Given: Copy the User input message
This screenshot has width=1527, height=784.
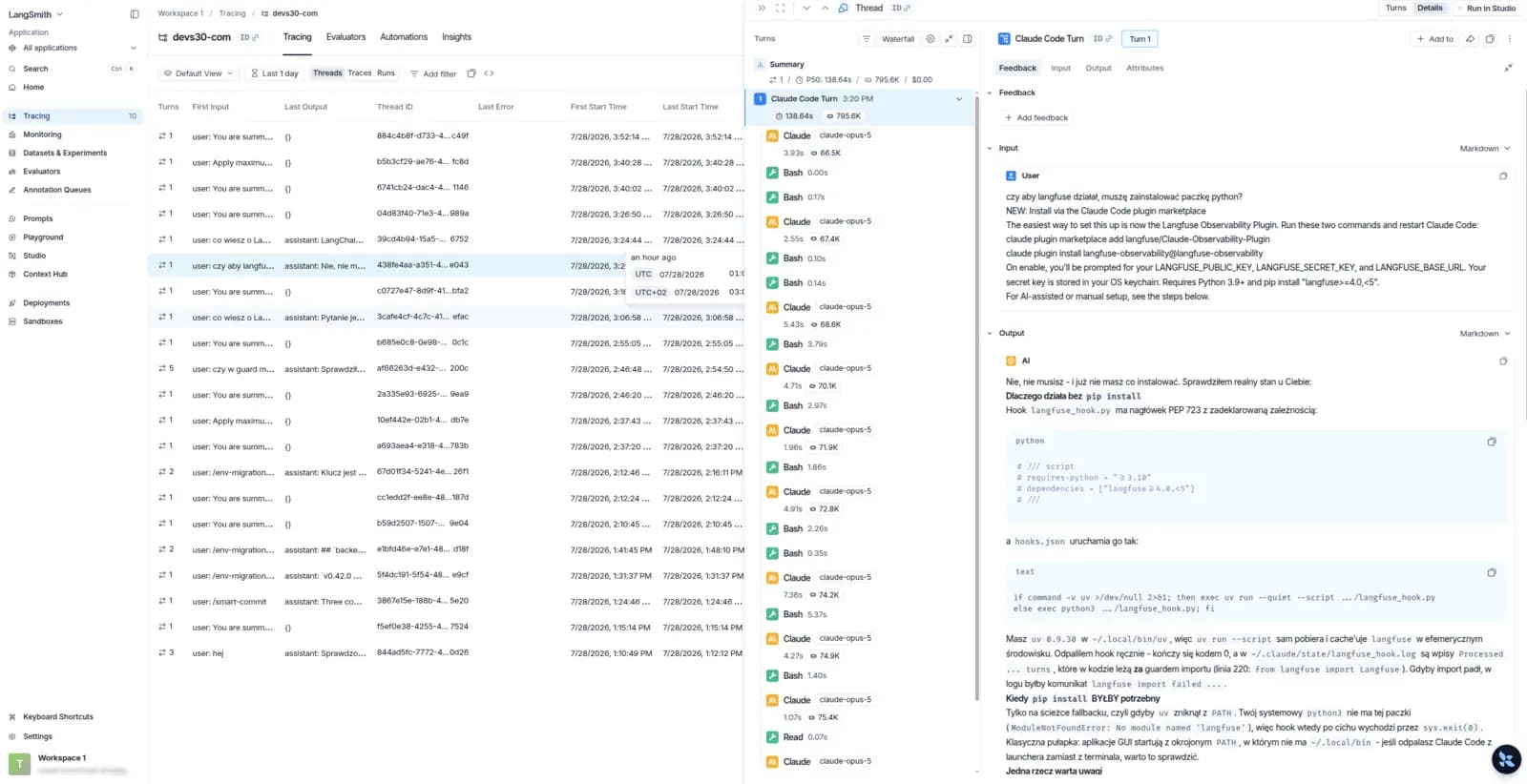Looking at the screenshot, I should point(1503,175).
